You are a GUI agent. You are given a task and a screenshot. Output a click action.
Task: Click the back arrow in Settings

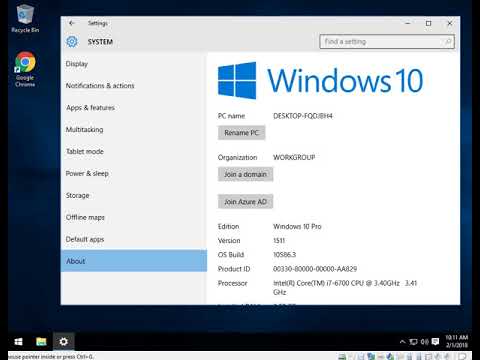point(72,23)
